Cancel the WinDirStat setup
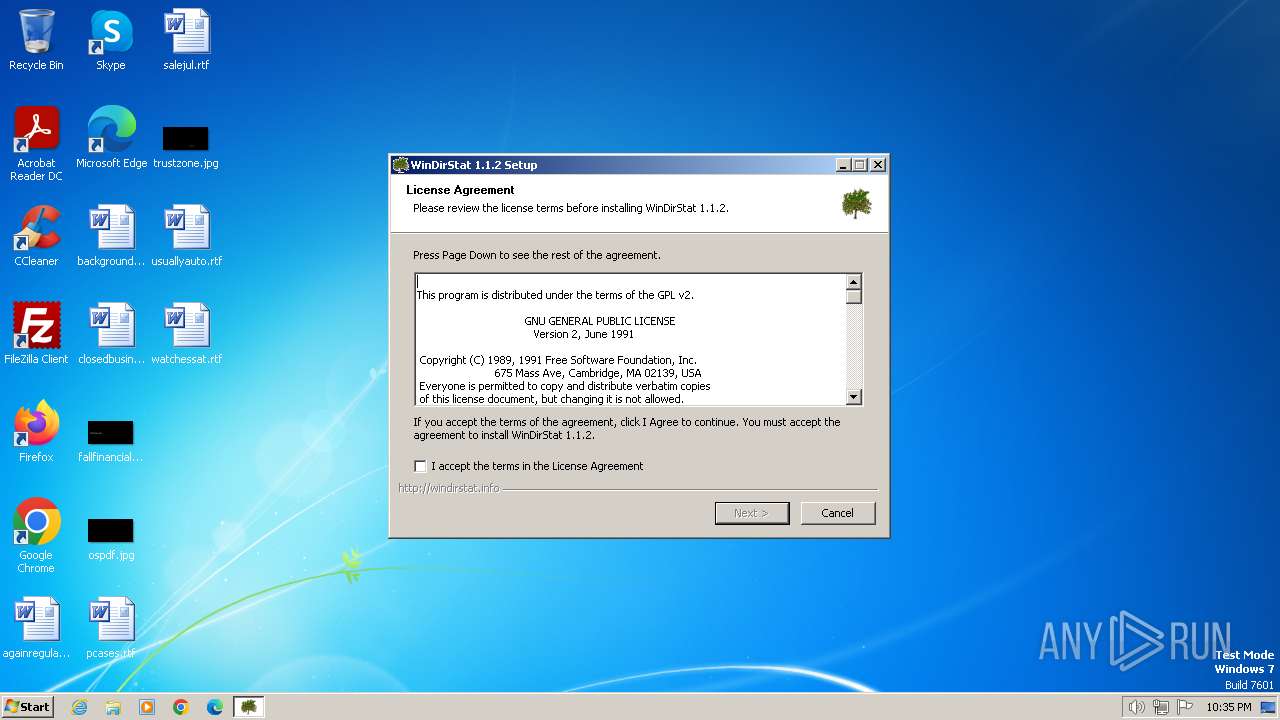Screen dimensions: 1280x720 point(838,513)
